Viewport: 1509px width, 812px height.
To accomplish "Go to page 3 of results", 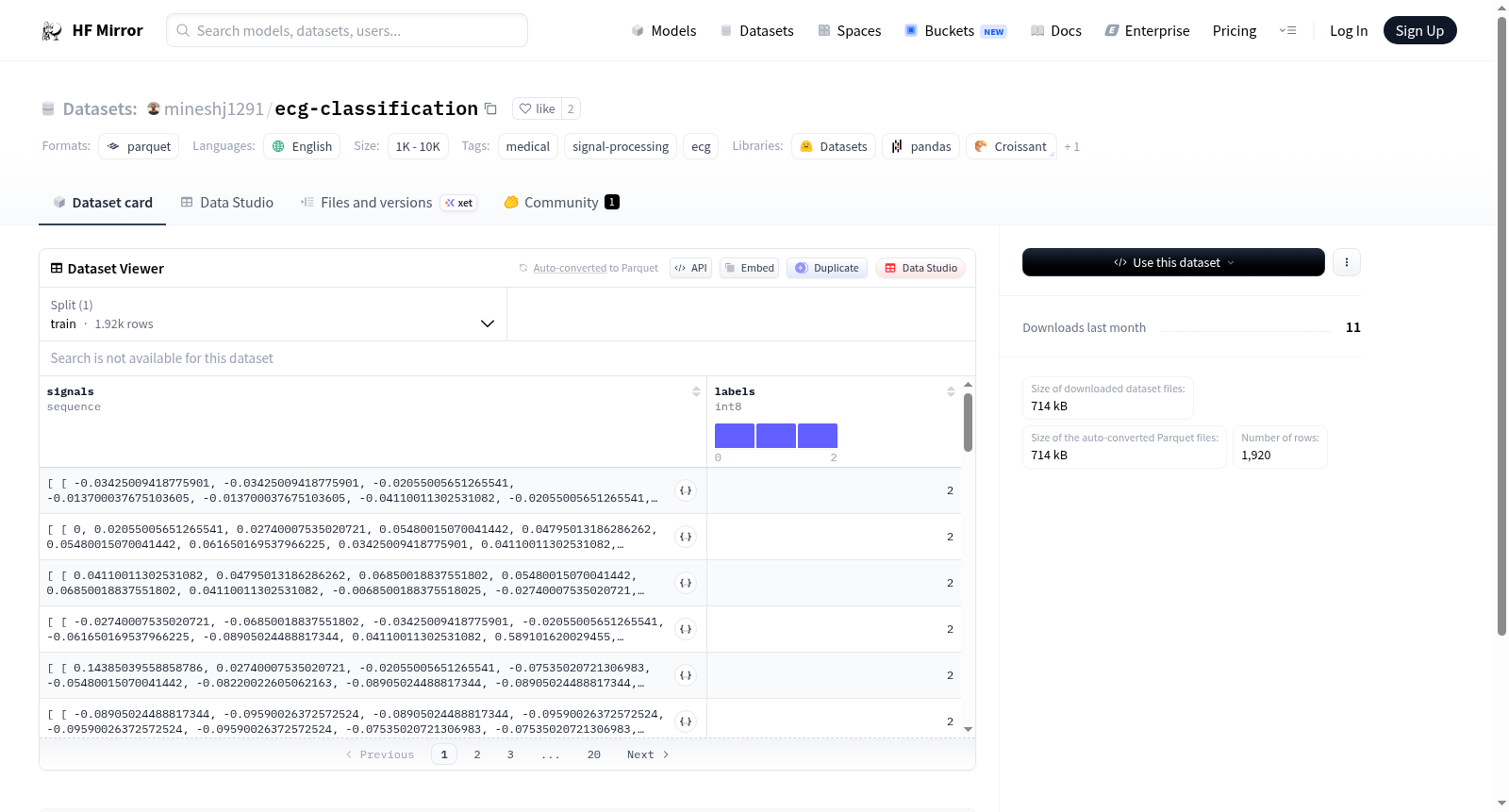I will click(510, 754).
